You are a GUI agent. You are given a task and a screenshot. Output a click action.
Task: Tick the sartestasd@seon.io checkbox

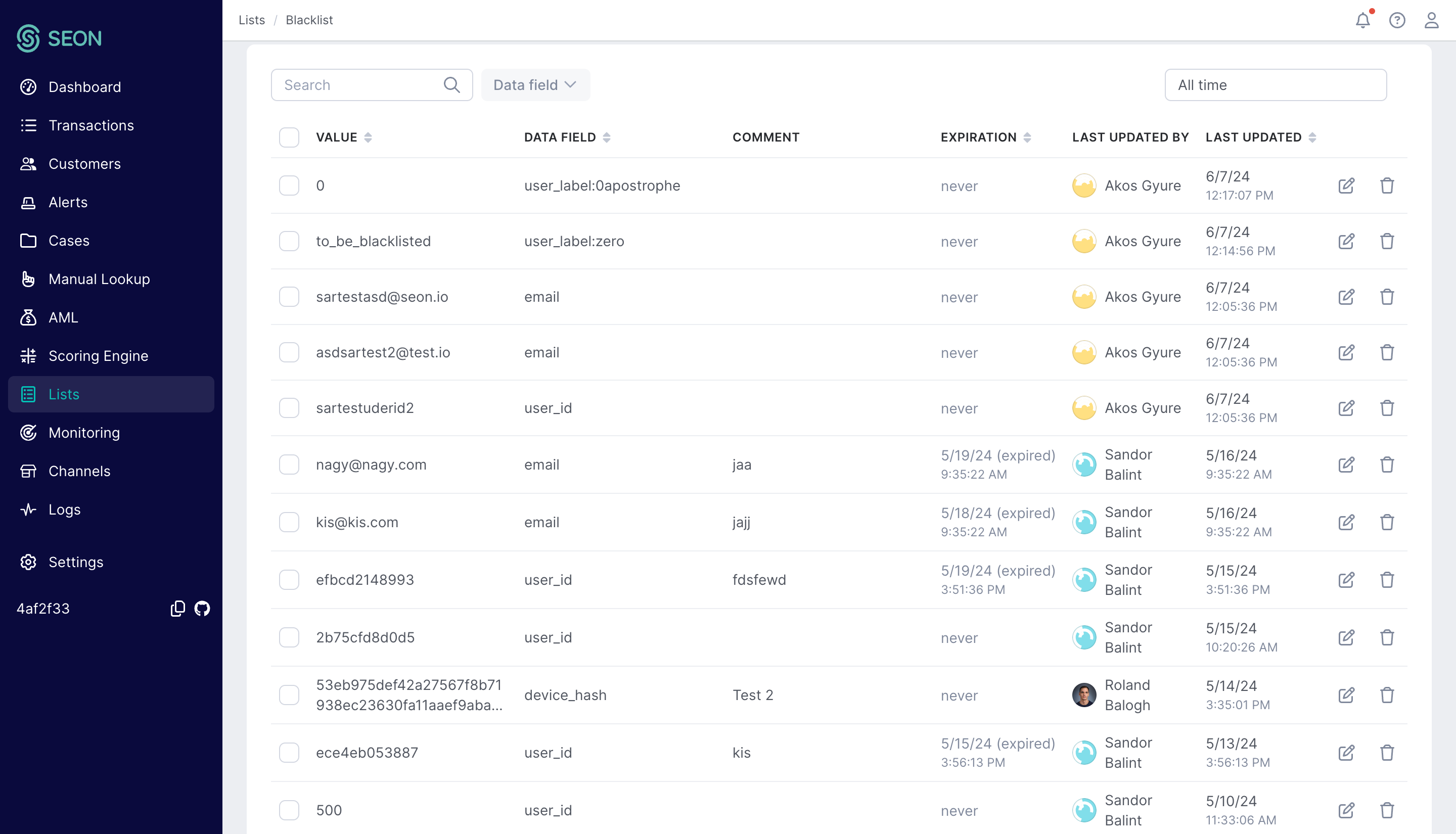coord(289,297)
